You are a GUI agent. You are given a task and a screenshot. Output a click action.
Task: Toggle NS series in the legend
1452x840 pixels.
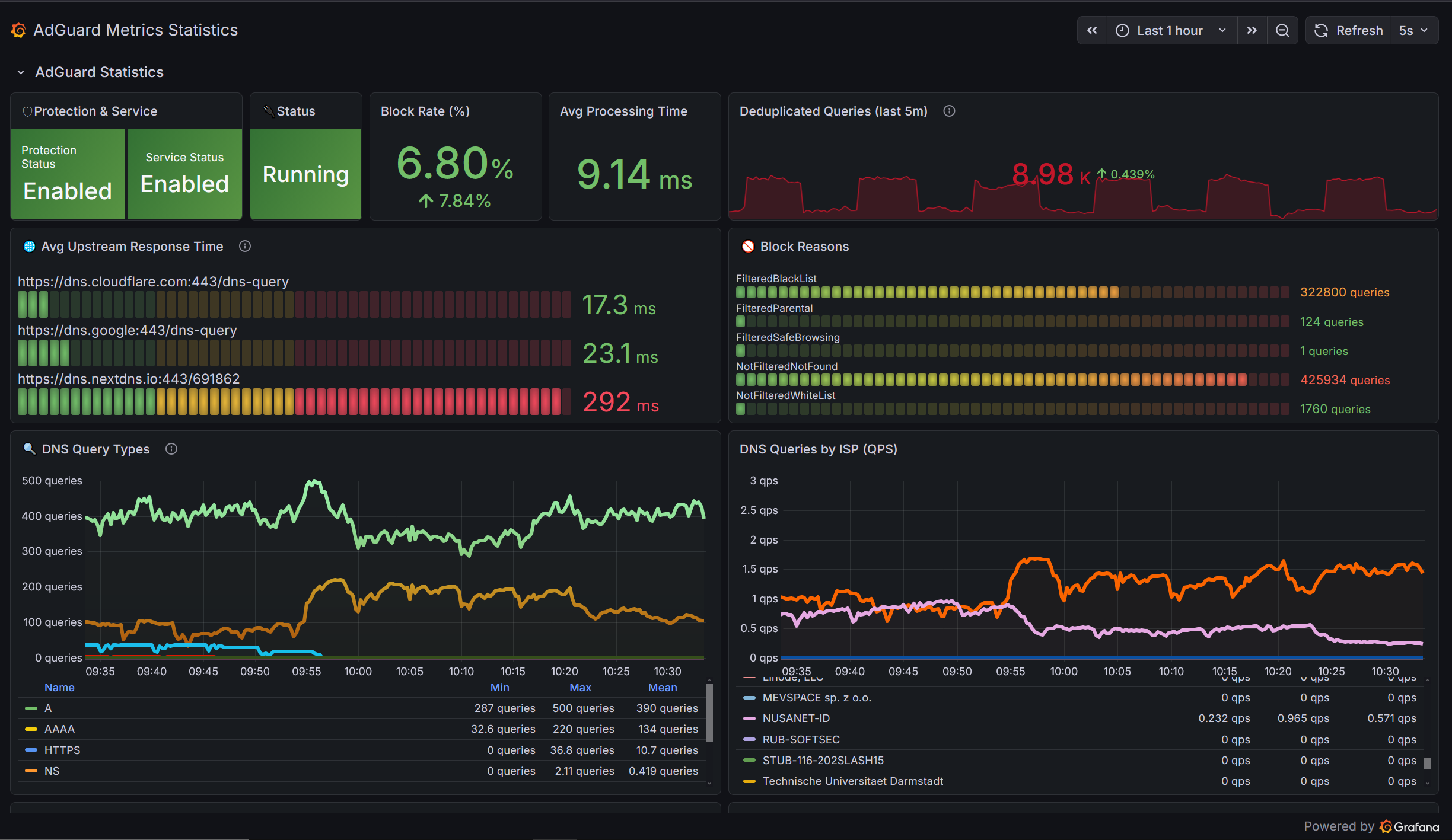pyautogui.click(x=52, y=771)
